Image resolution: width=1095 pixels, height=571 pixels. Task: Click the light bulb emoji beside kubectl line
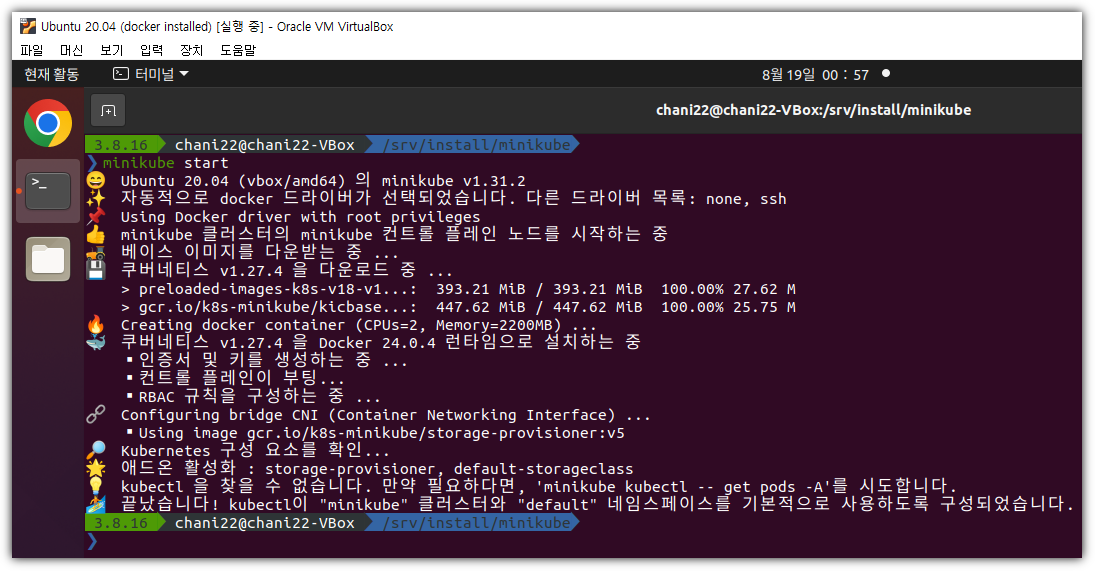point(96,487)
